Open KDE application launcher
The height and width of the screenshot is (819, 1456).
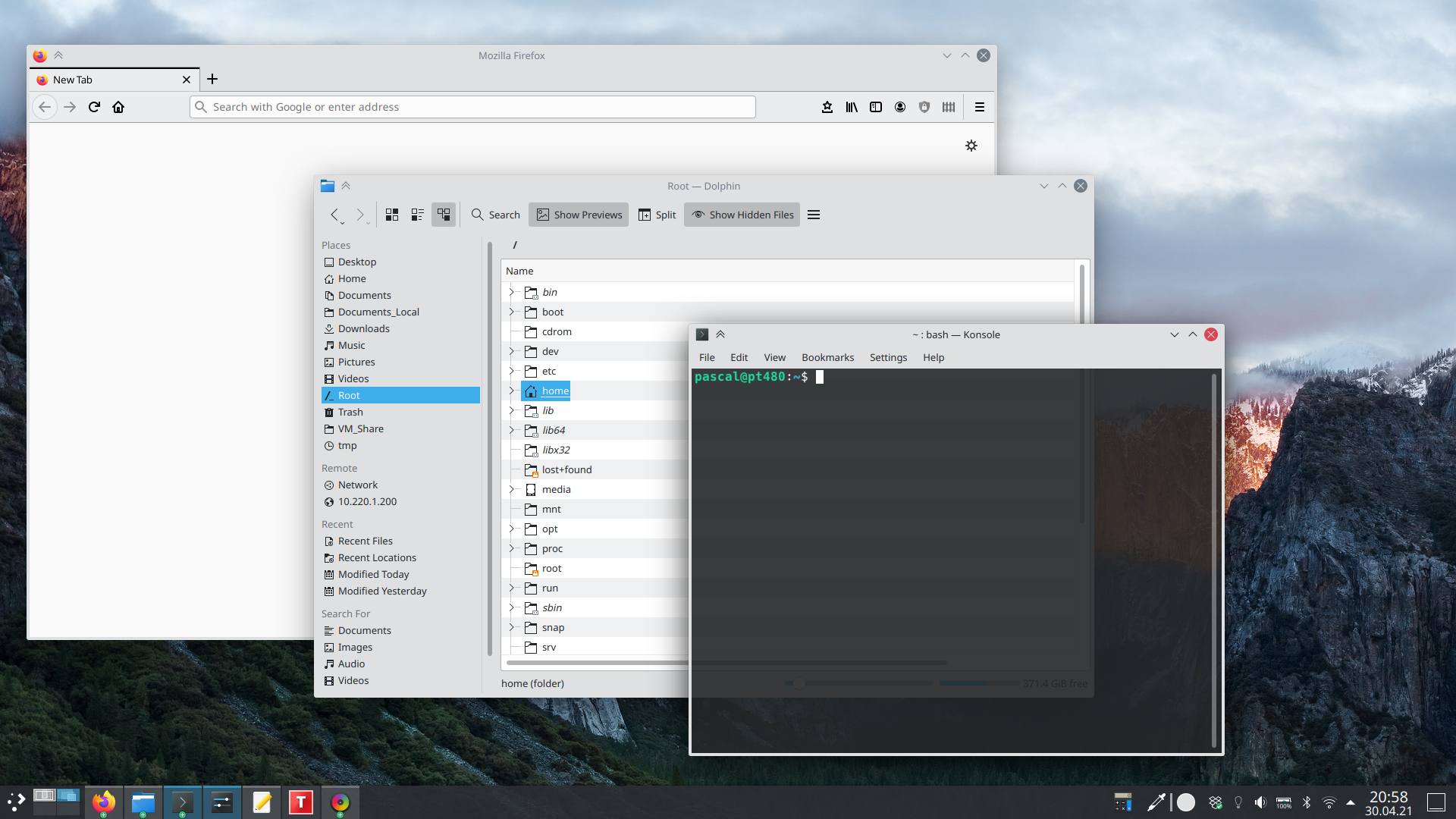tap(16, 802)
